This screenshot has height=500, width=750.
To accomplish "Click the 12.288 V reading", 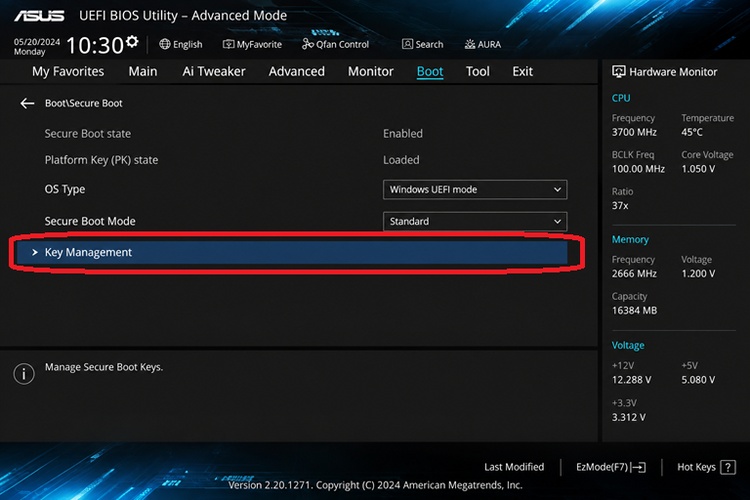I will [x=631, y=380].
